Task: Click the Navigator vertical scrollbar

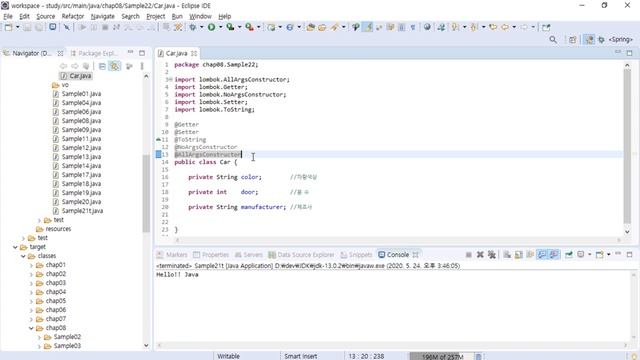Action: pos(146,194)
